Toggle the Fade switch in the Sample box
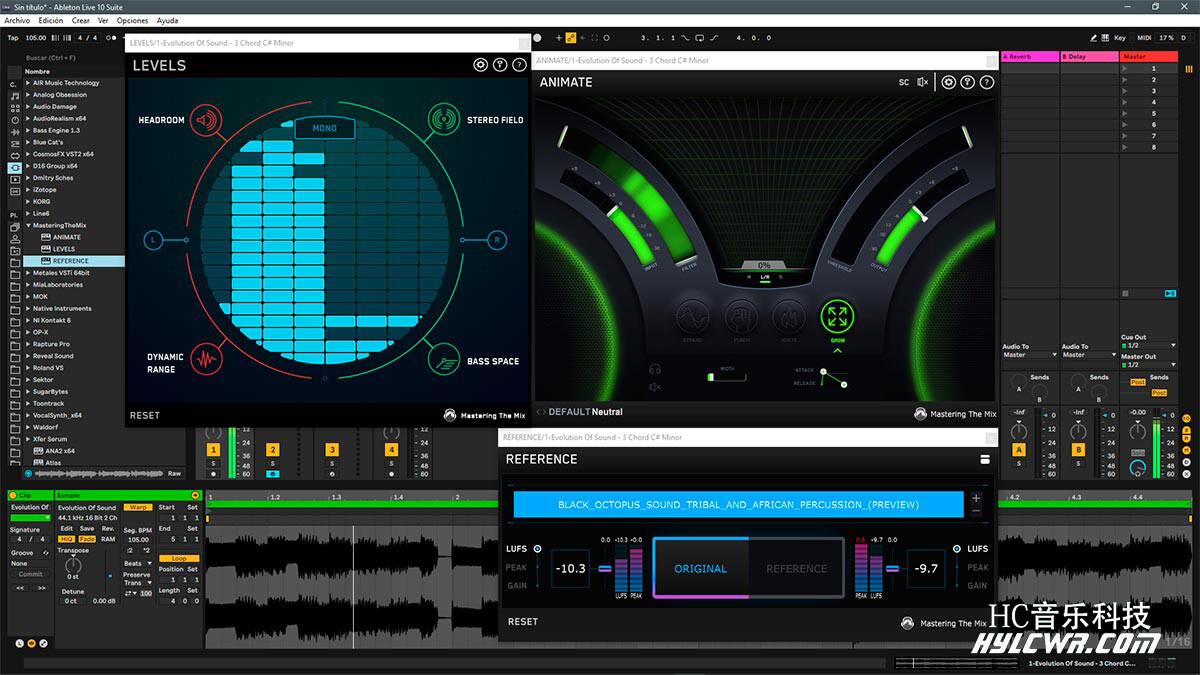The width and height of the screenshot is (1200, 675). click(87, 539)
